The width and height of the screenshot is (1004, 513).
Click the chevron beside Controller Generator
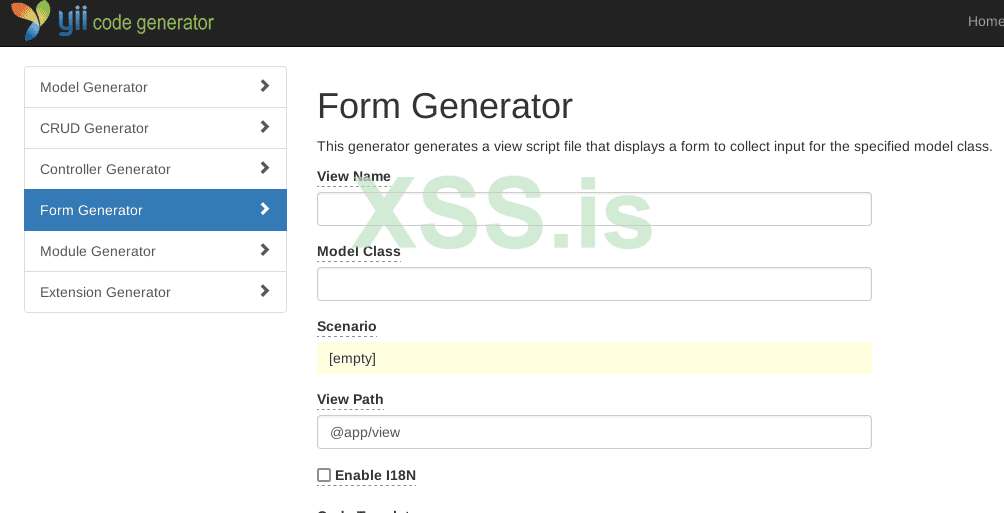(264, 168)
